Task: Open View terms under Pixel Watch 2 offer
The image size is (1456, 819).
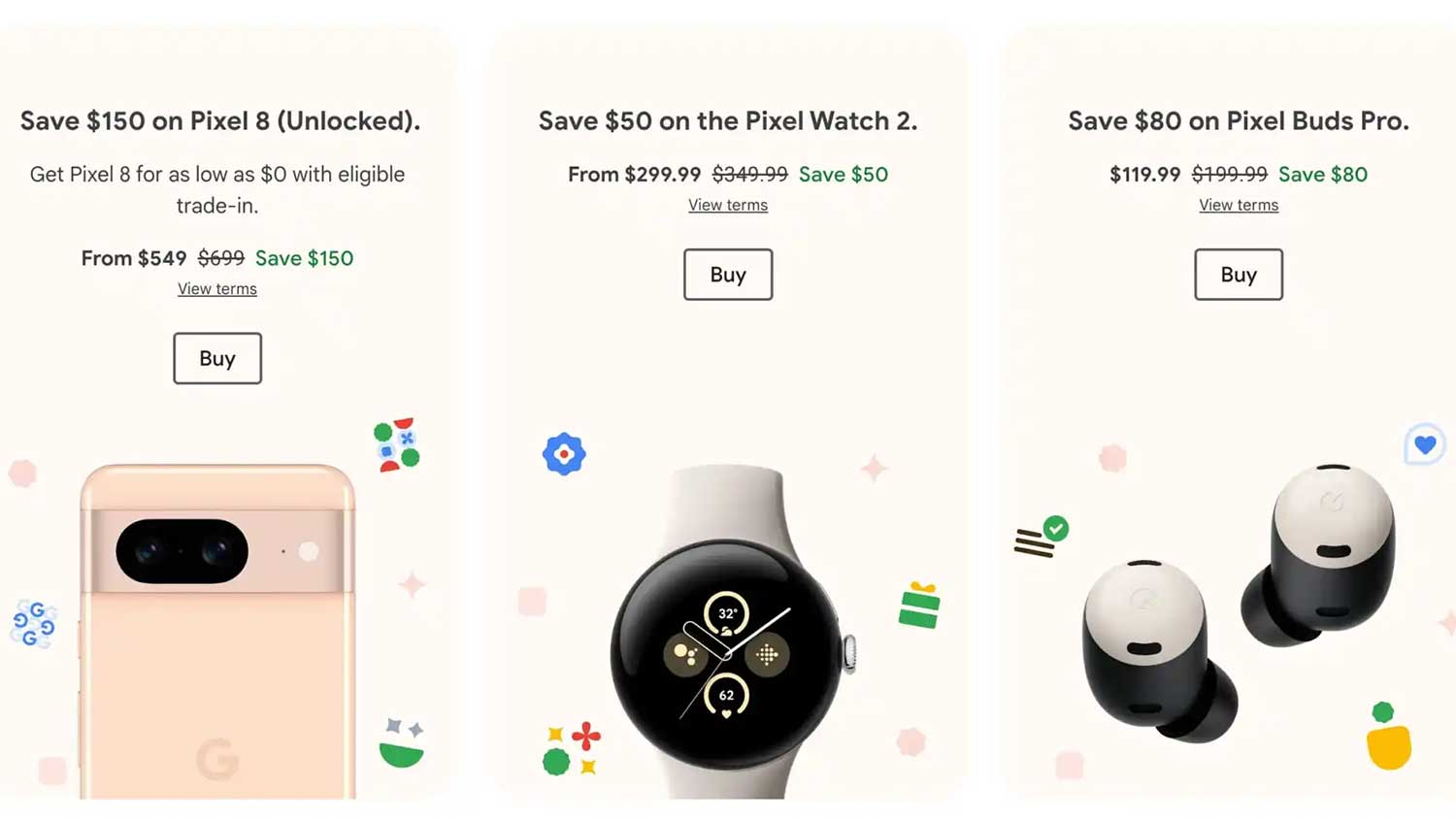Action: click(728, 206)
